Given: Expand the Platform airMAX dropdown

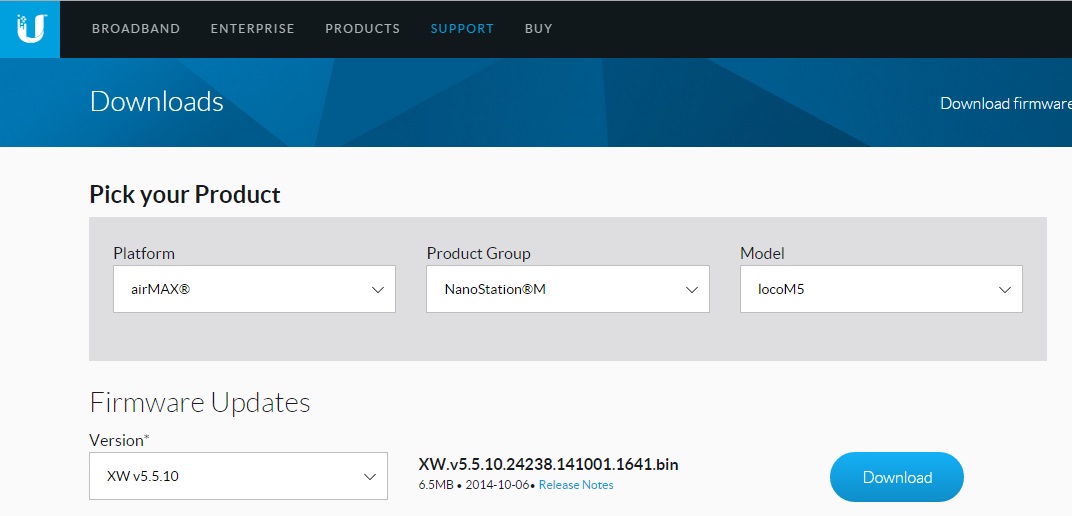Looking at the screenshot, I should tap(254, 289).
